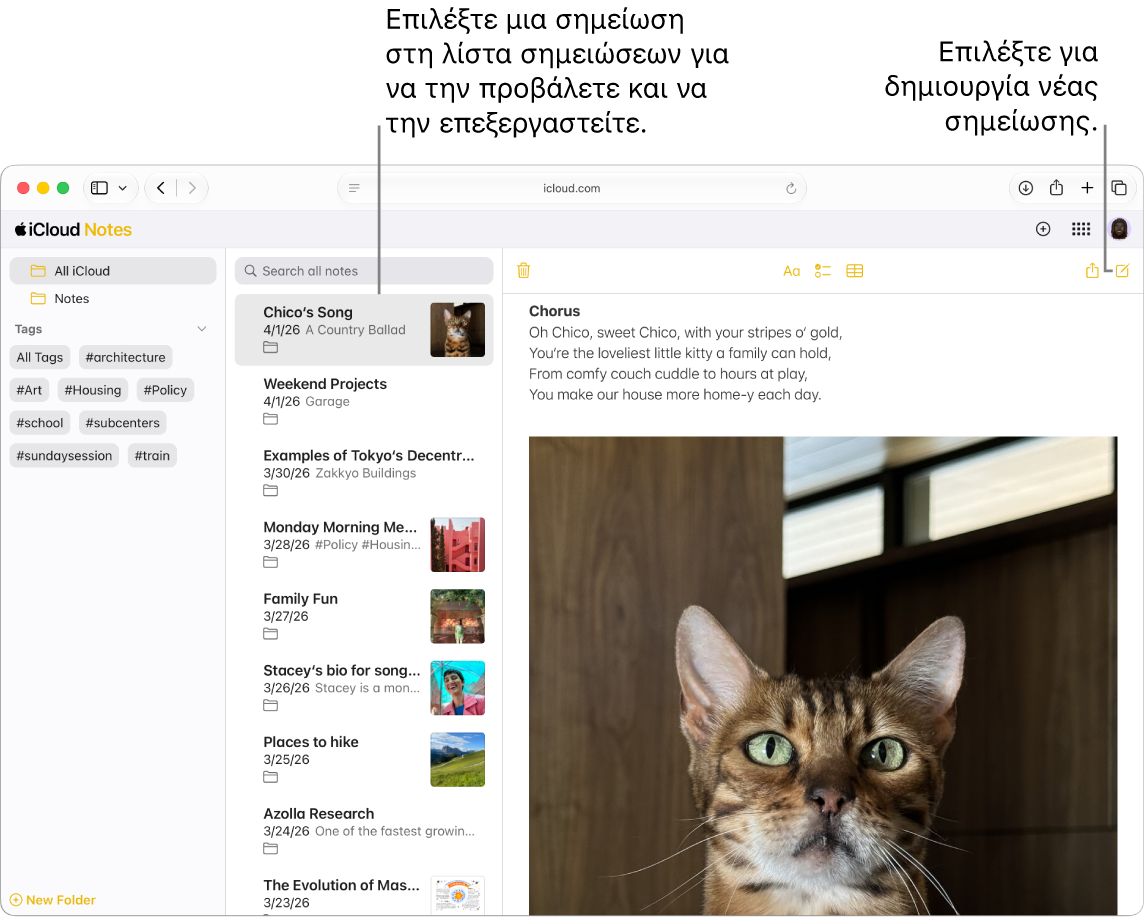Screen dimensions: 1144x918
Task: Click the icloud.com address bar
Action: [572, 188]
